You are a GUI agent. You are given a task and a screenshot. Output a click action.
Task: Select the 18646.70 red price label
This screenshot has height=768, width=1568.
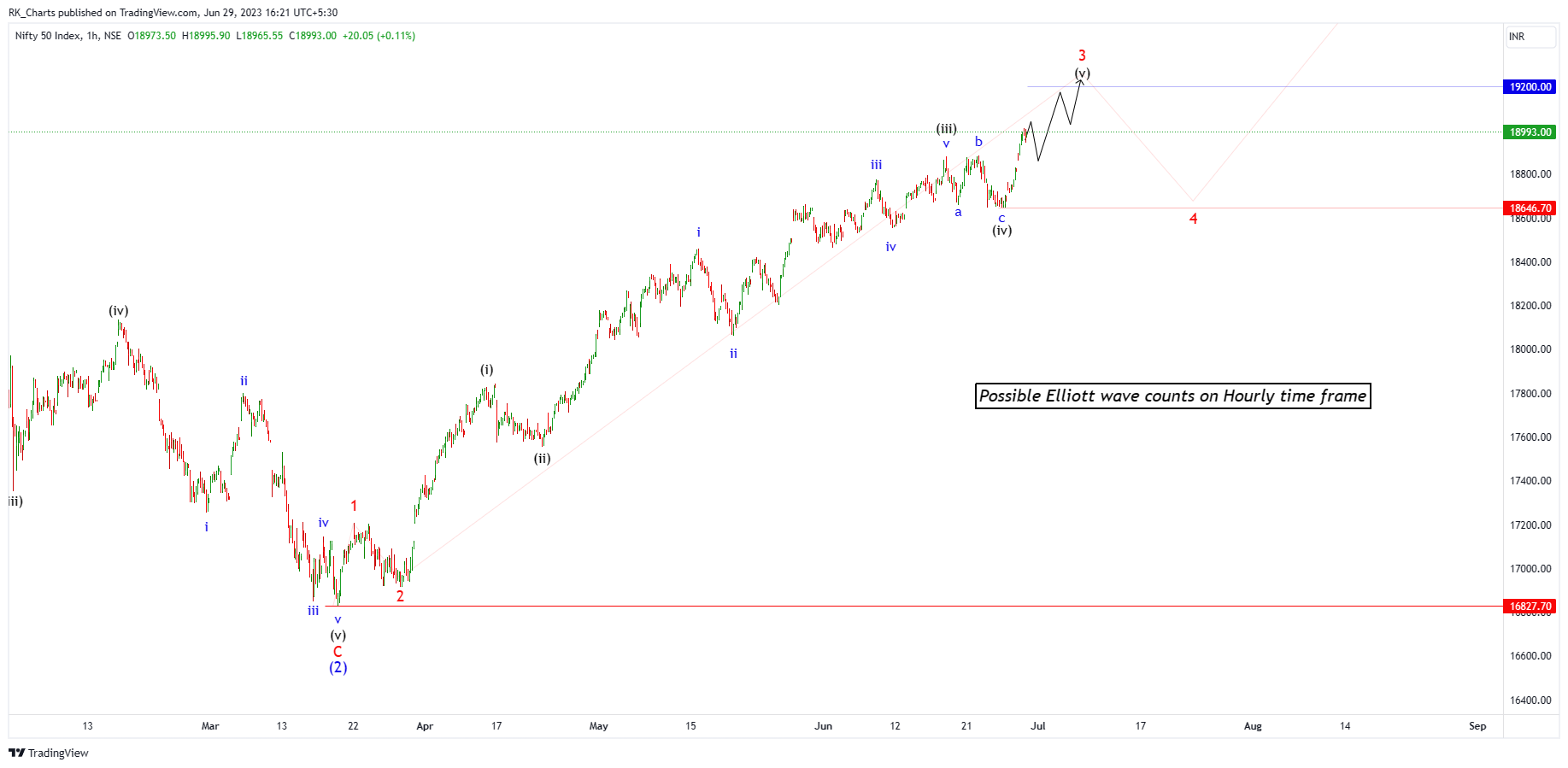[x=1530, y=208]
